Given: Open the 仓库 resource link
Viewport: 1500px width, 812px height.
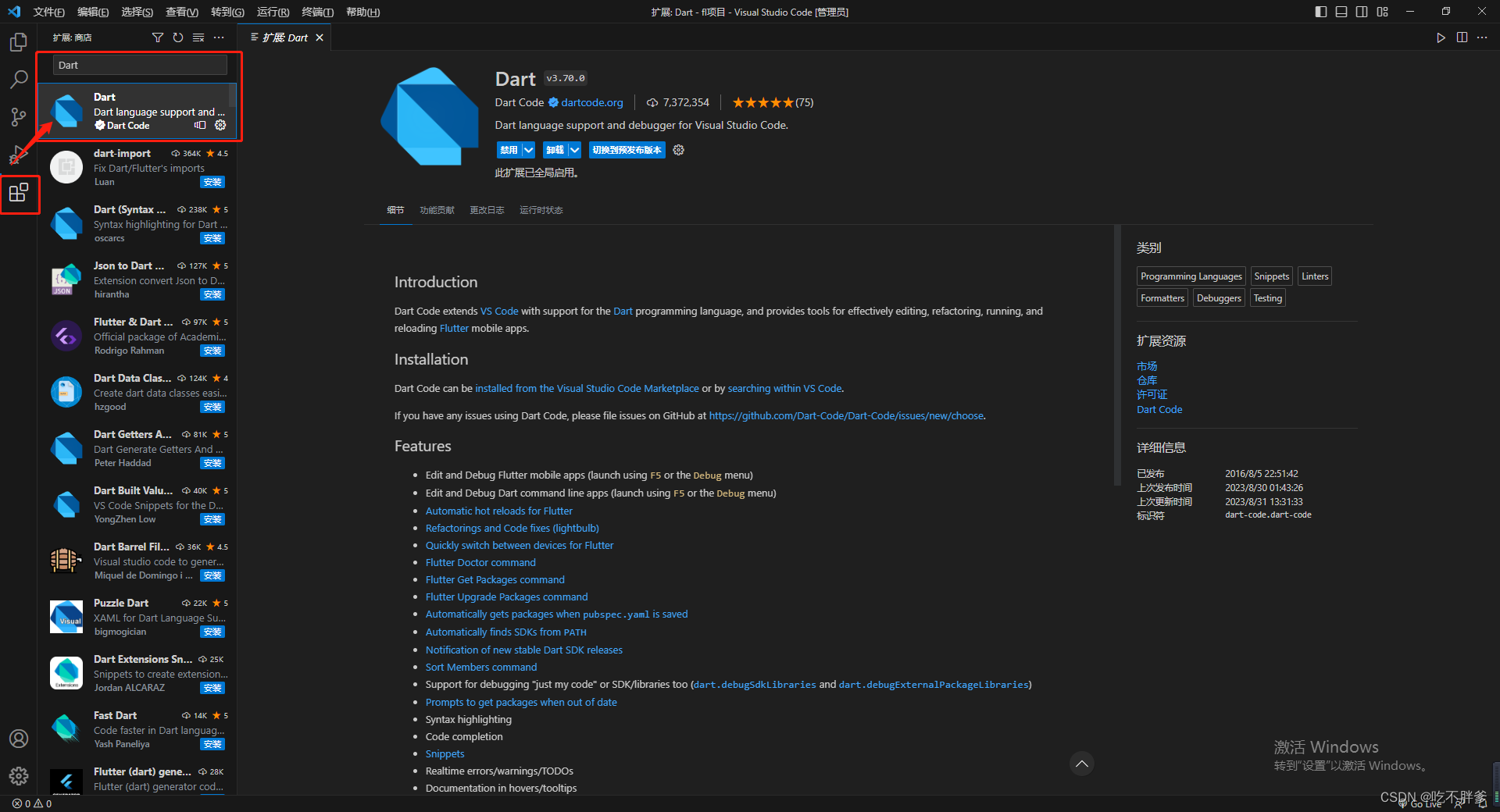Looking at the screenshot, I should [x=1147, y=380].
